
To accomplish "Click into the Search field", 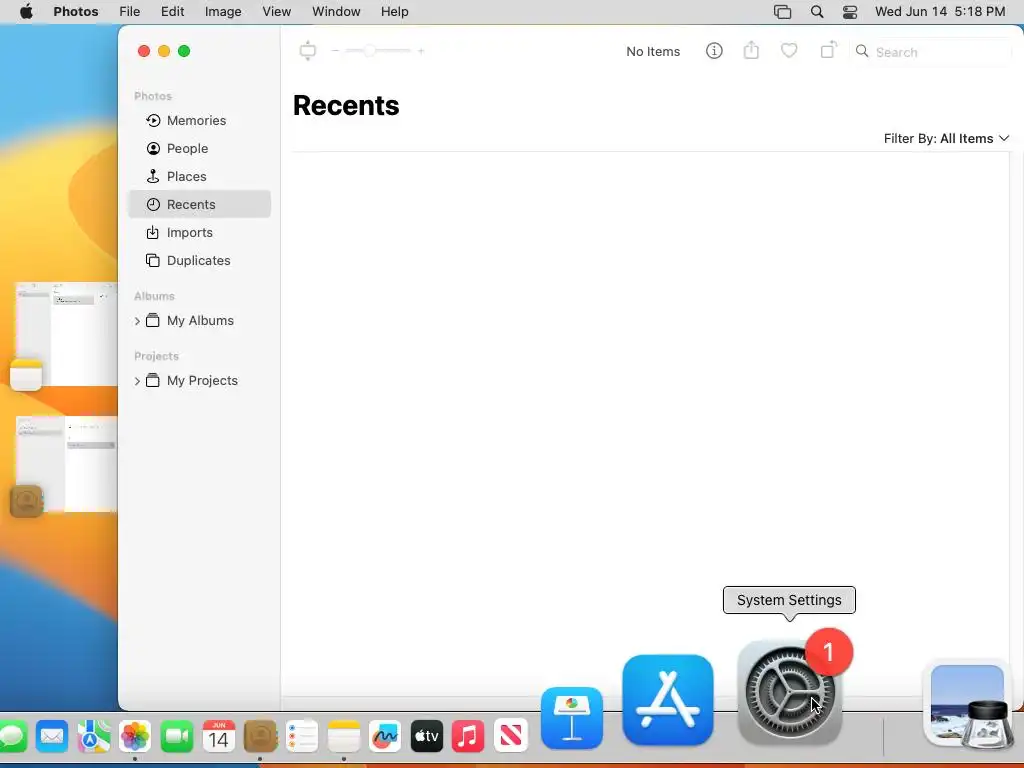I will coord(933,52).
